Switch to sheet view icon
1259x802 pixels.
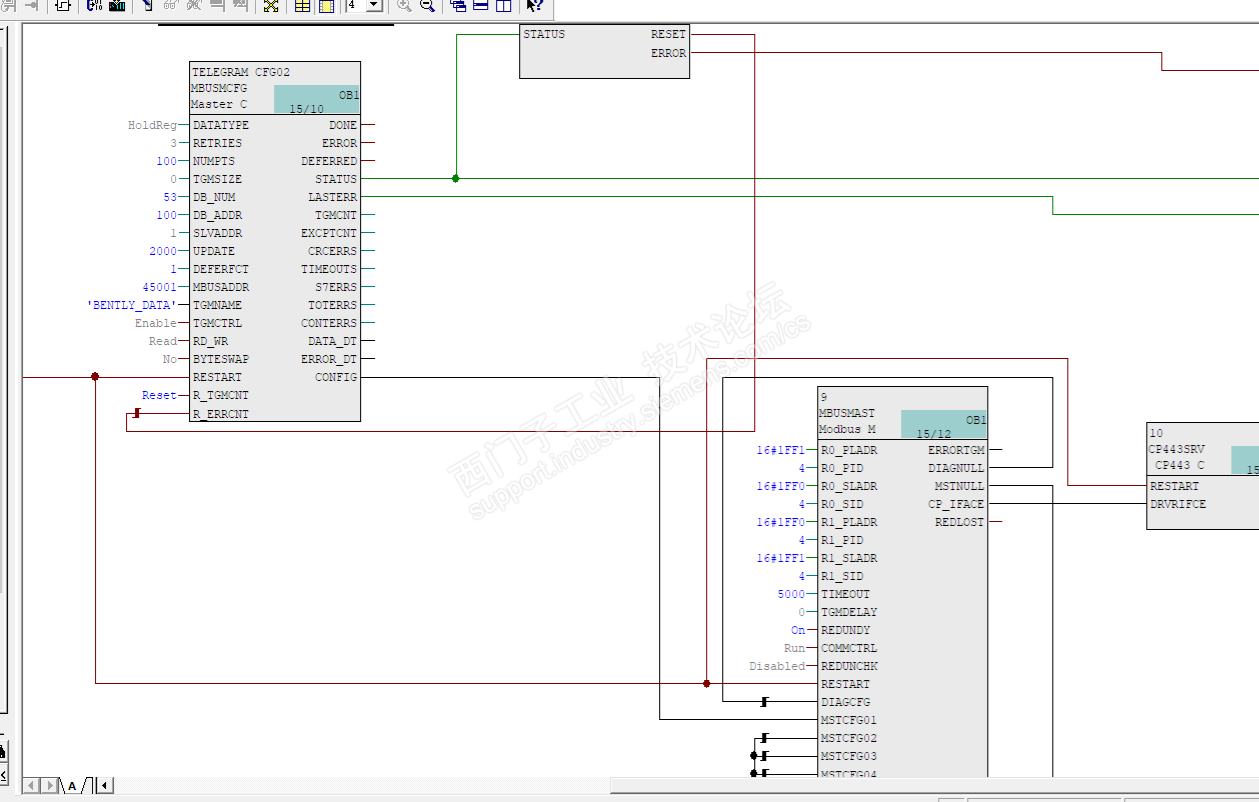point(326,5)
